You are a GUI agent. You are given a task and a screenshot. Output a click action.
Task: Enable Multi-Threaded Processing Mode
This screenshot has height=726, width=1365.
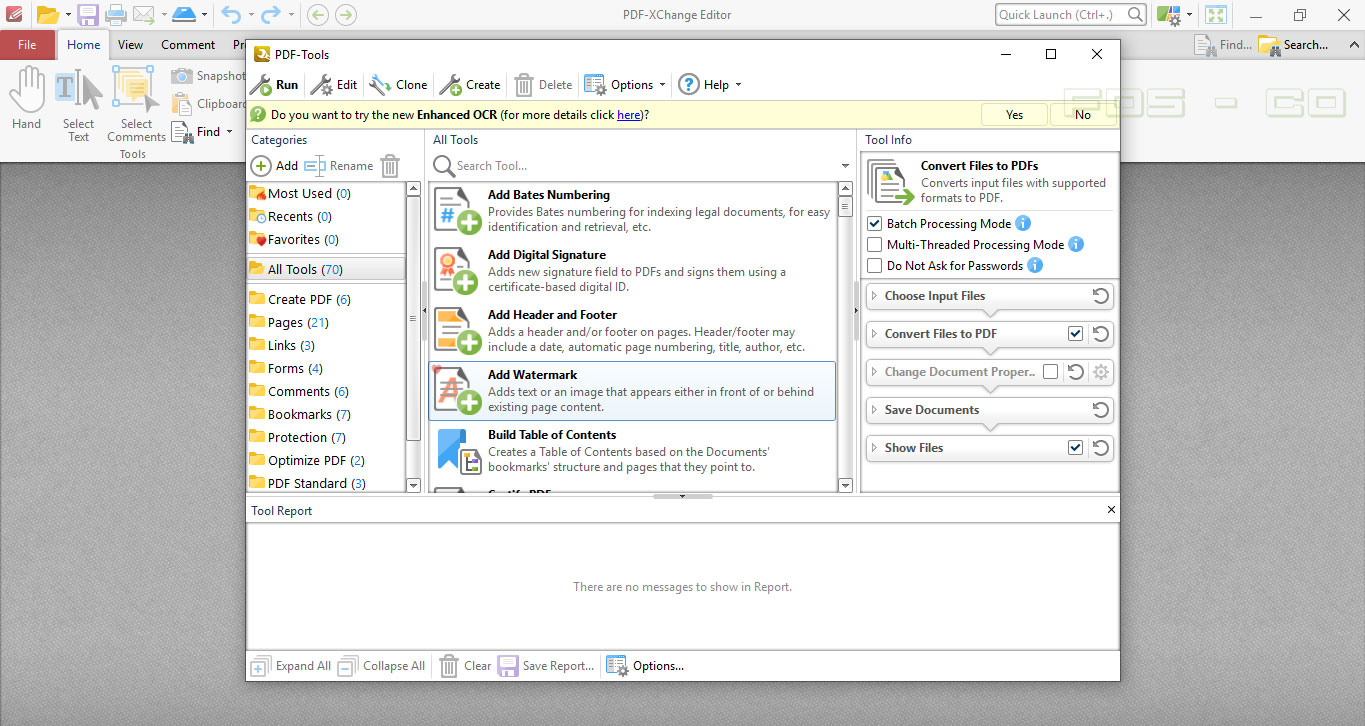click(x=875, y=245)
